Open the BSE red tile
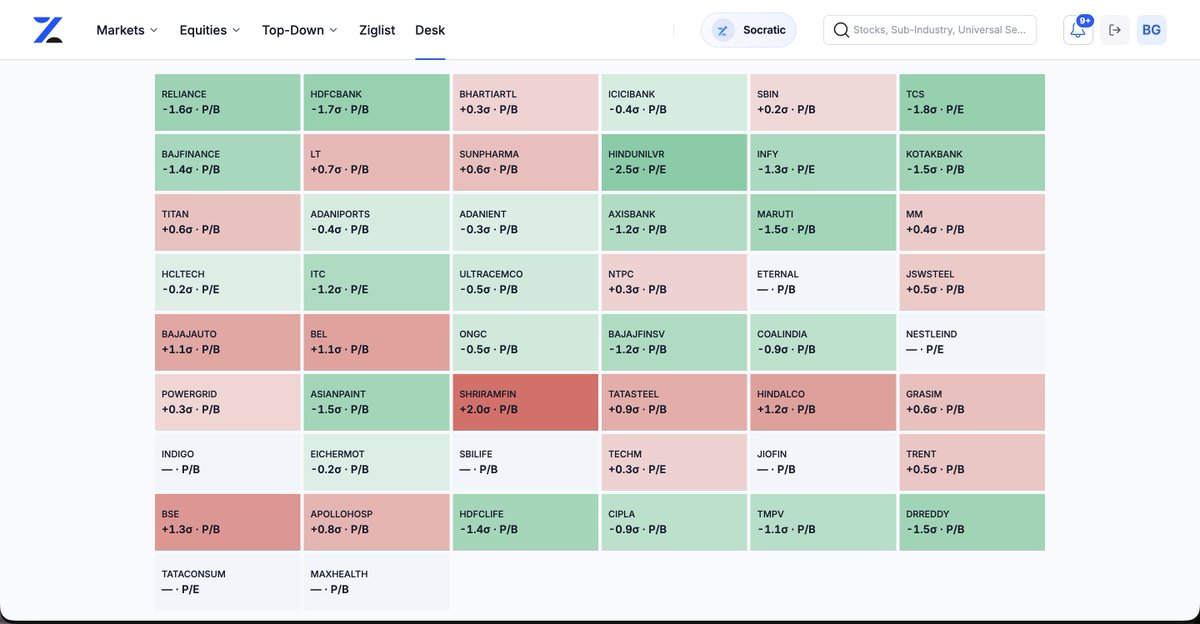 [227, 522]
